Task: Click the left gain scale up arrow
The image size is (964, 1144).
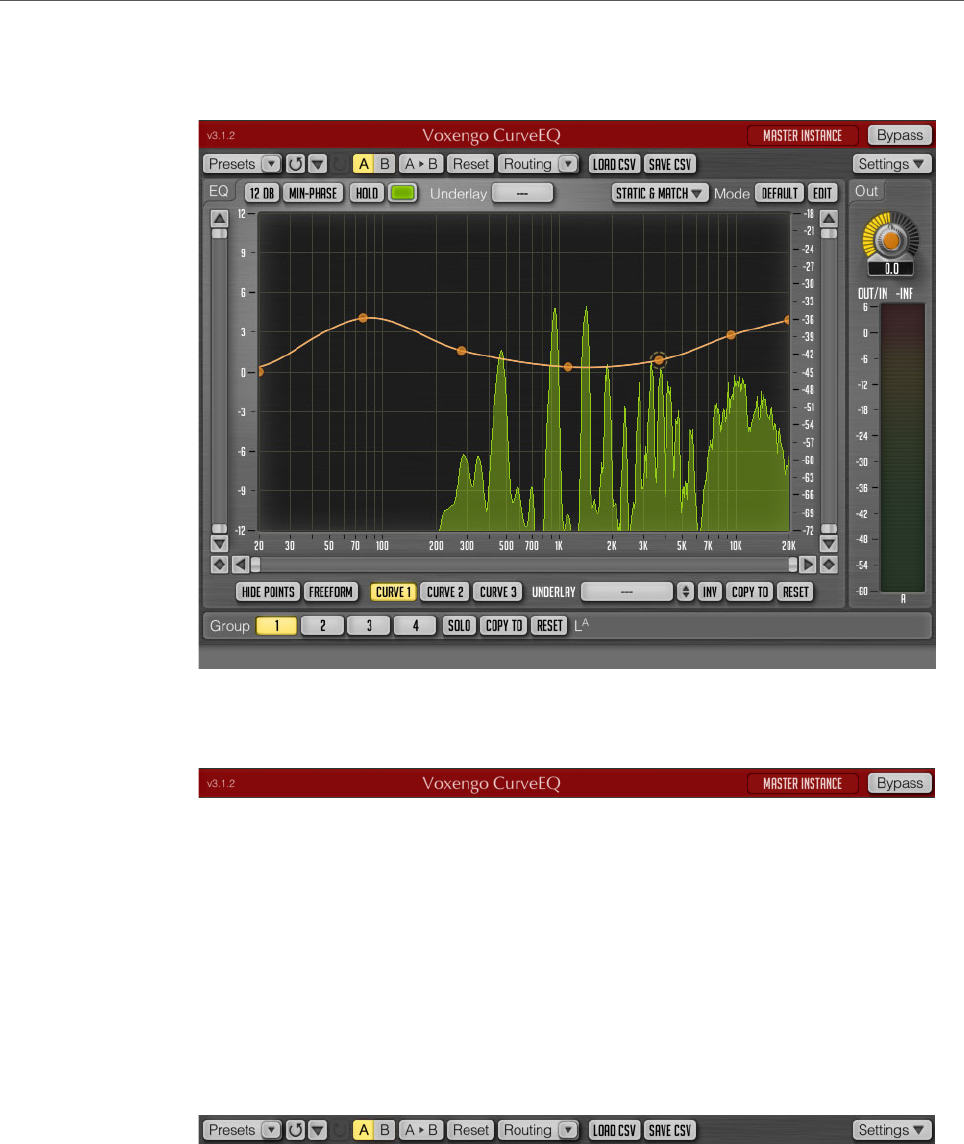Action: coord(219,218)
